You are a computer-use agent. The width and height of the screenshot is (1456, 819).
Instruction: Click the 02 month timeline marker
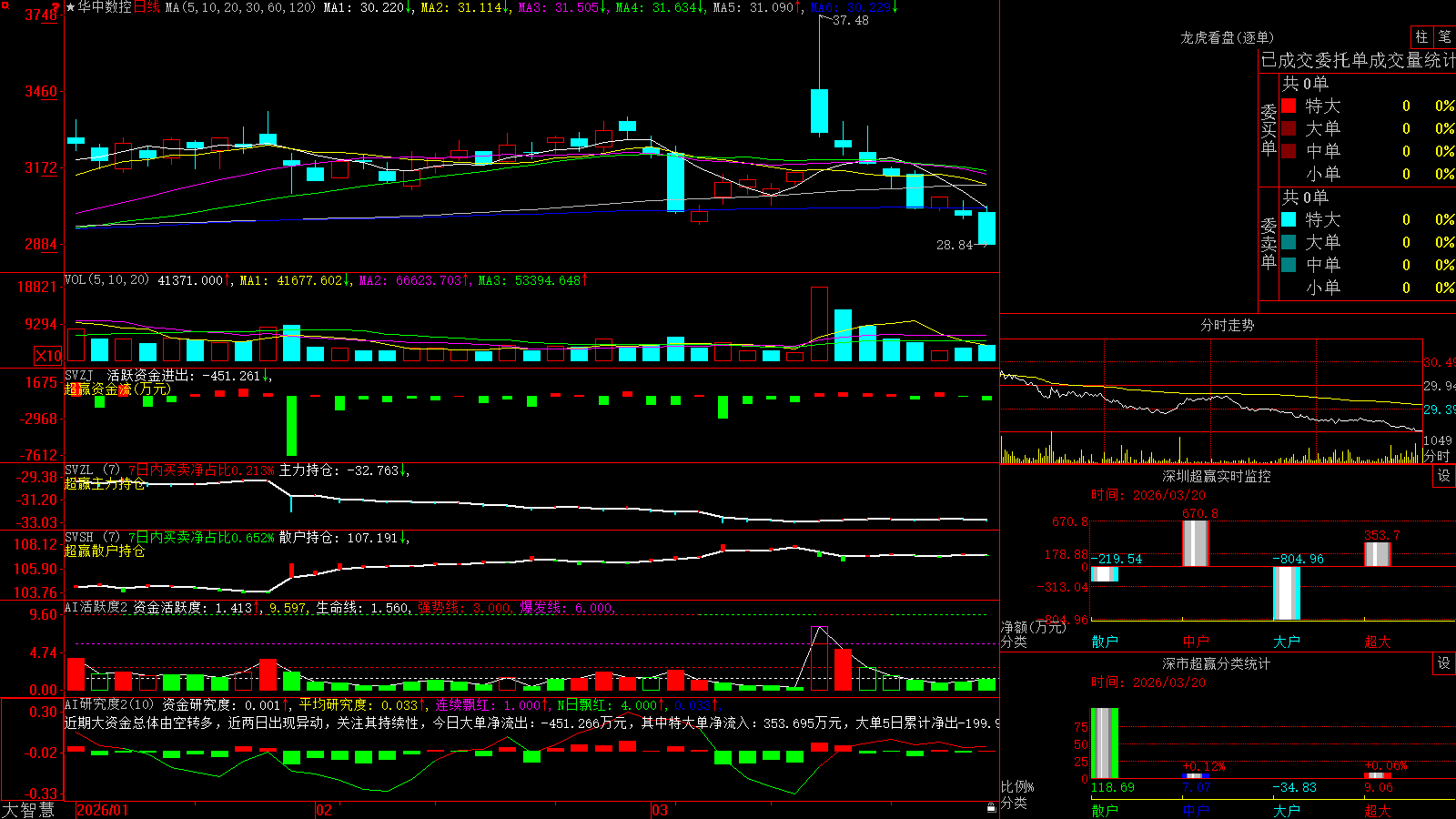pyautogui.click(x=324, y=810)
